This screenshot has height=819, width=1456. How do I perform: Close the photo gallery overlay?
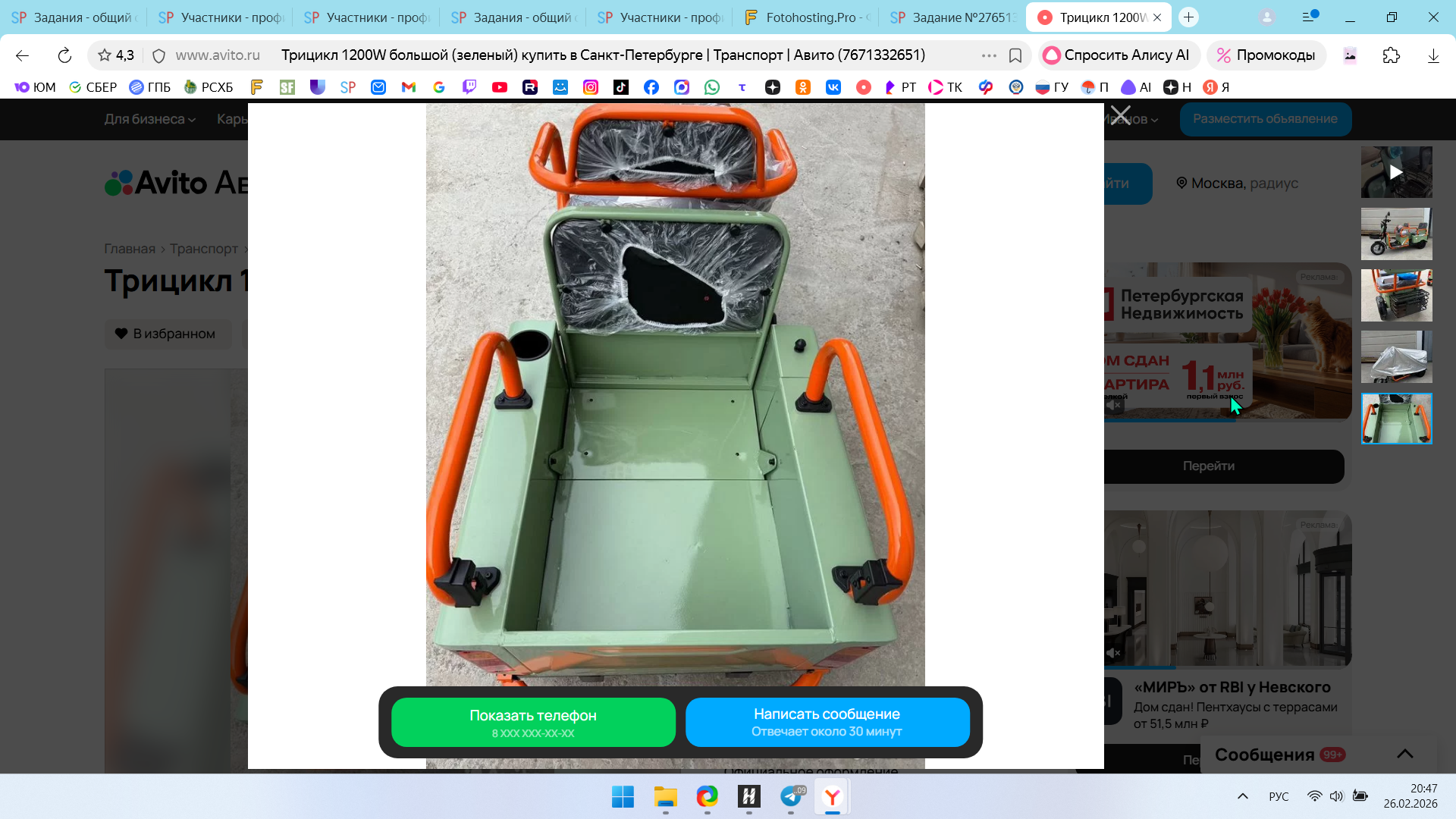pos(1120,116)
